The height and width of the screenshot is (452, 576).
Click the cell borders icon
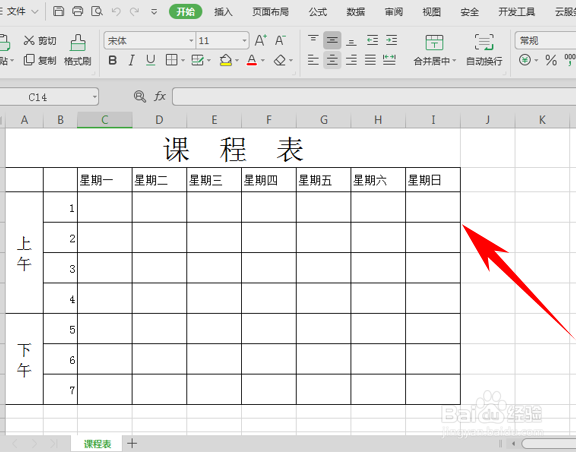click(x=172, y=60)
